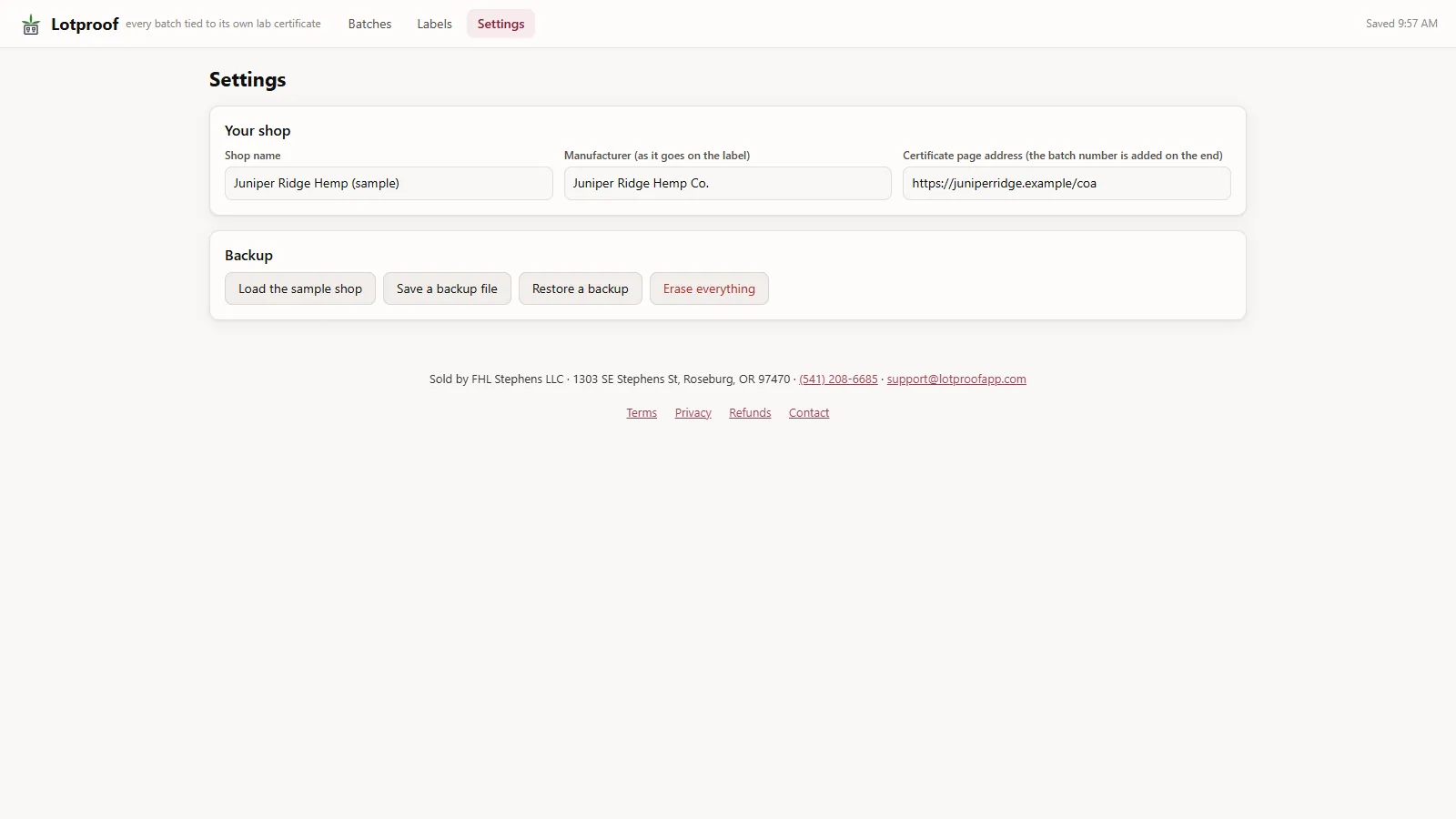The width and height of the screenshot is (1456, 819).
Task: Call the (541) 208-6685 phone link
Action: coord(838,379)
